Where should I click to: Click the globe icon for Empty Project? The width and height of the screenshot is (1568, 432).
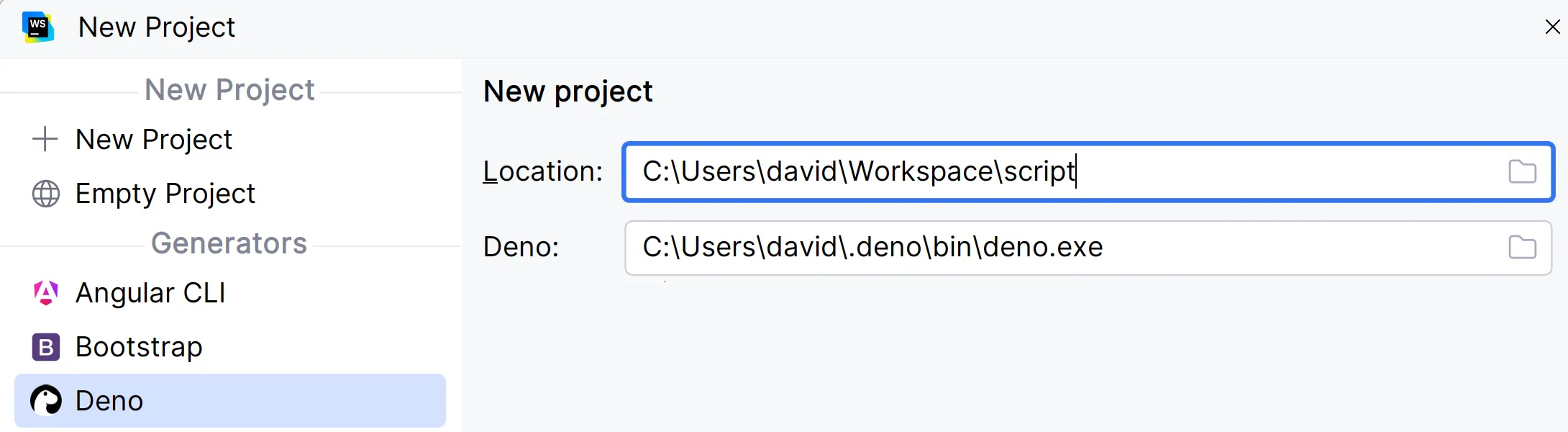tap(46, 194)
